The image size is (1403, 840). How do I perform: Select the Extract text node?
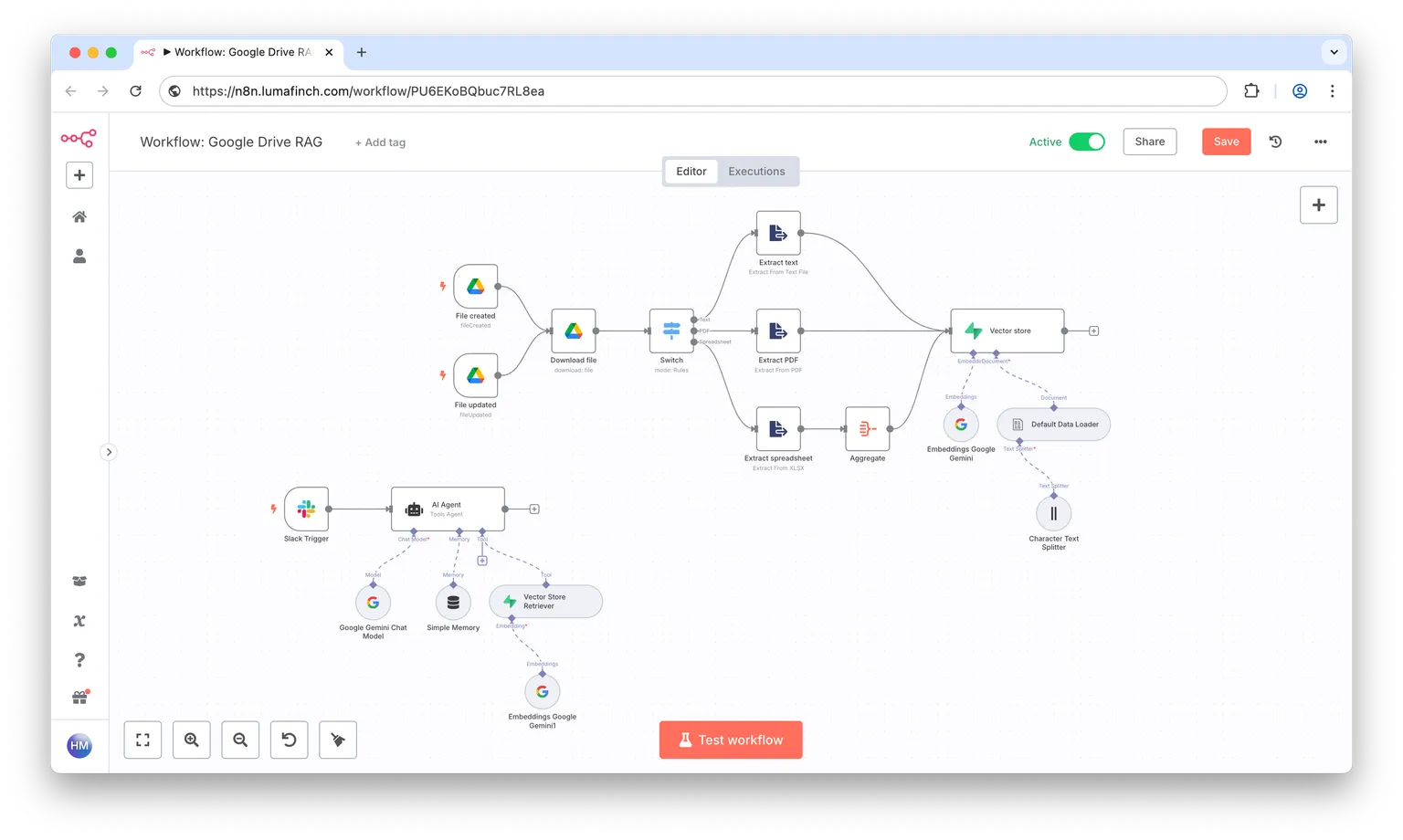[778, 233]
